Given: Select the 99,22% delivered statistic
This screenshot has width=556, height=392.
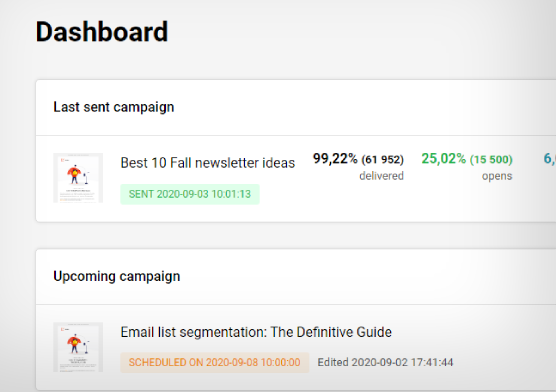Looking at the screenshot, I should (358, 166).
